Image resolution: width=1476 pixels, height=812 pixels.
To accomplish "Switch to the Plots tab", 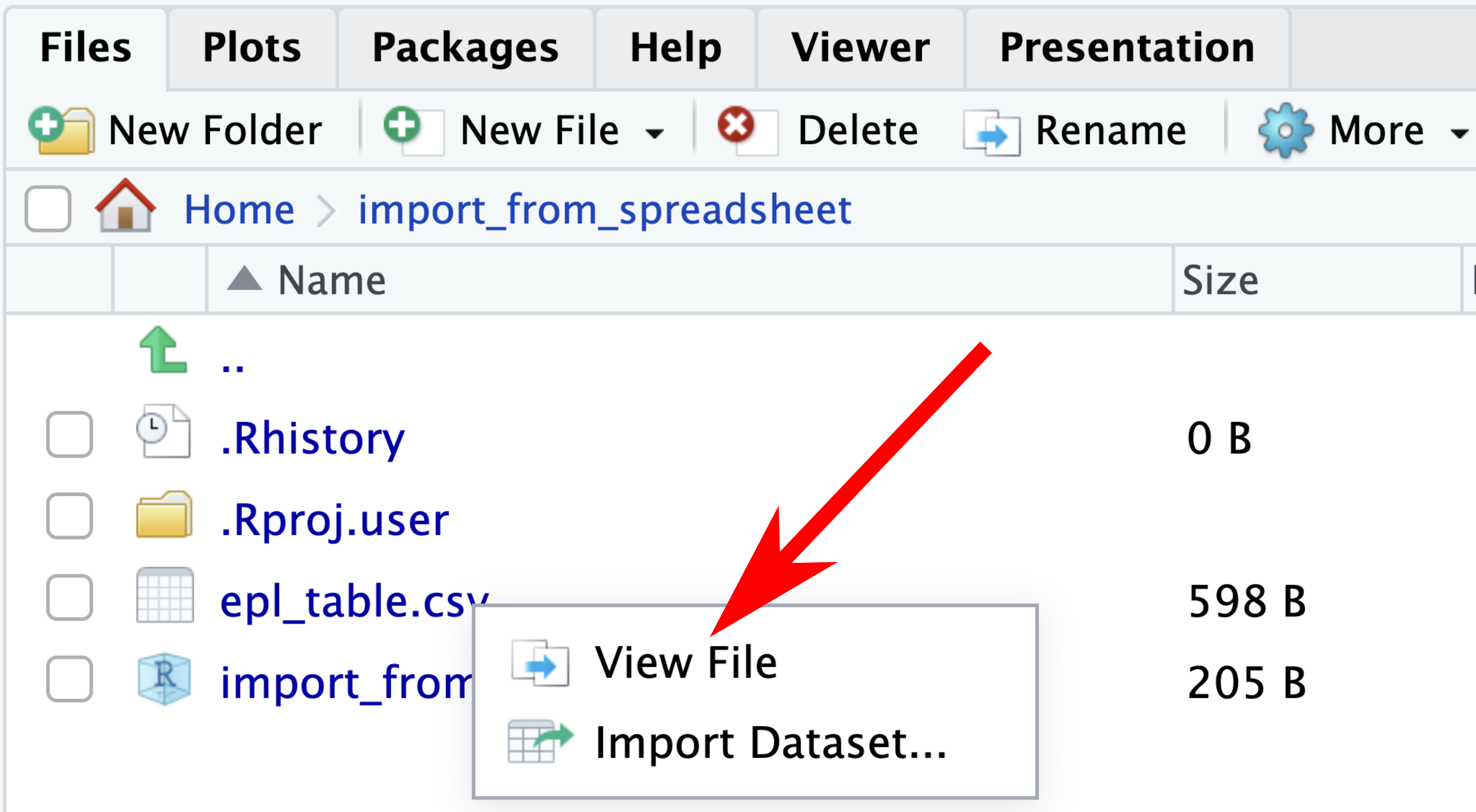I will coord(251,48).
